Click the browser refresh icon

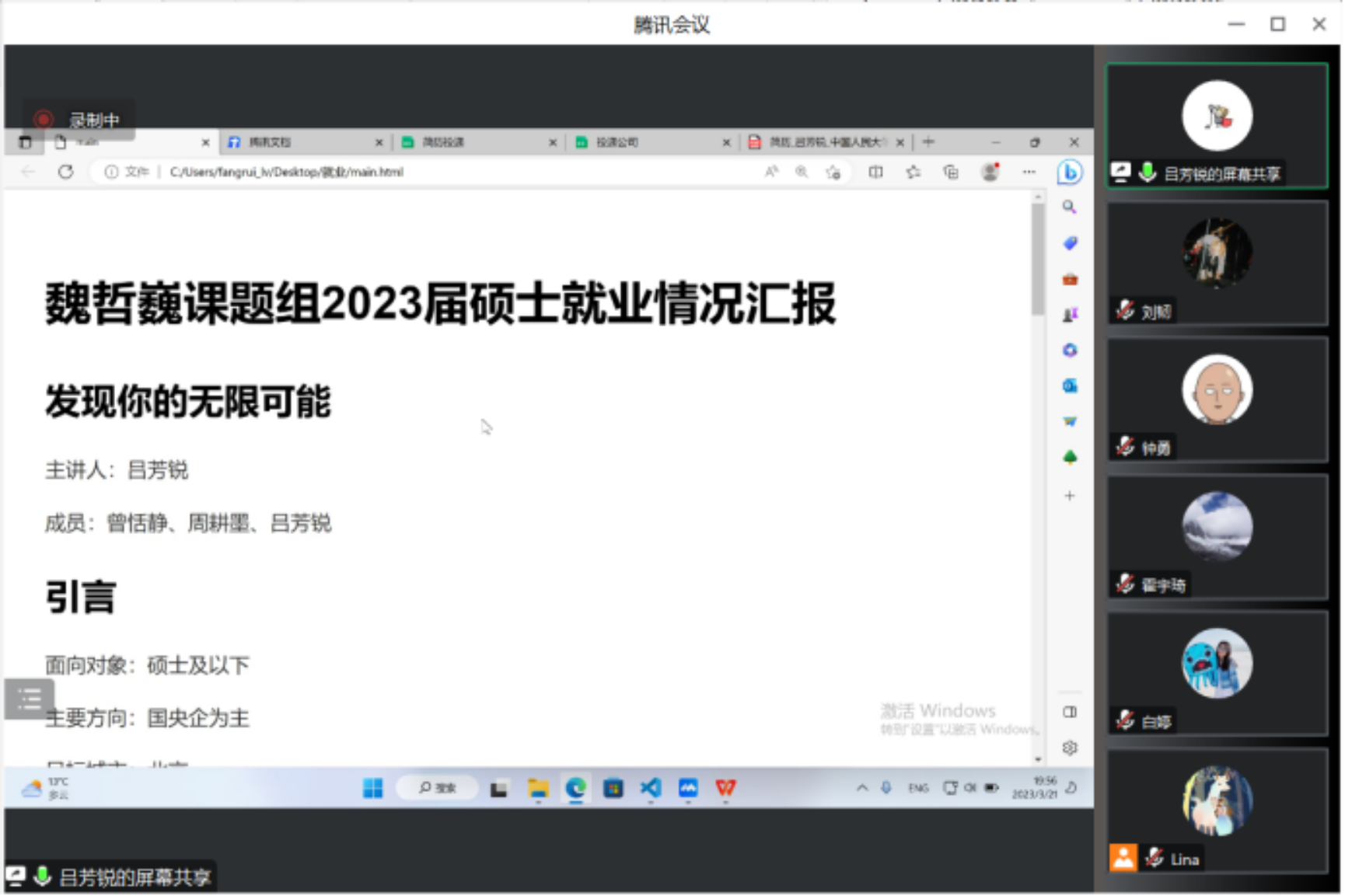click(66, 172)
